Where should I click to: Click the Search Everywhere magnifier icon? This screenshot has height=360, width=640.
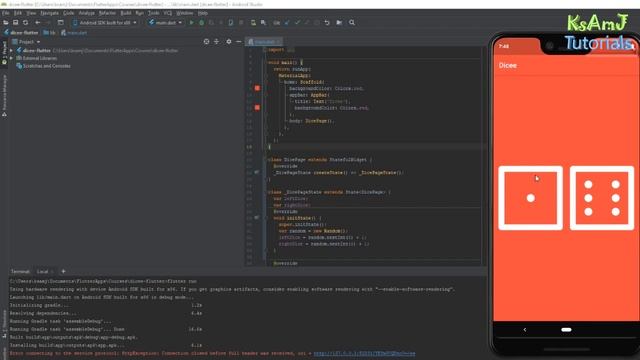point(352,23)
